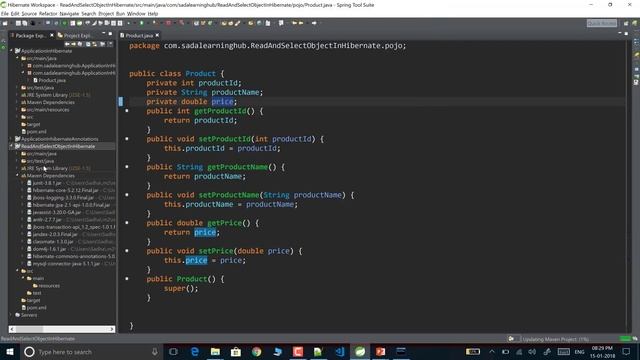640x360 pixels.
Task: Click Package Explorer horizontal scrollbar thumb
Action: pos(29,329)
